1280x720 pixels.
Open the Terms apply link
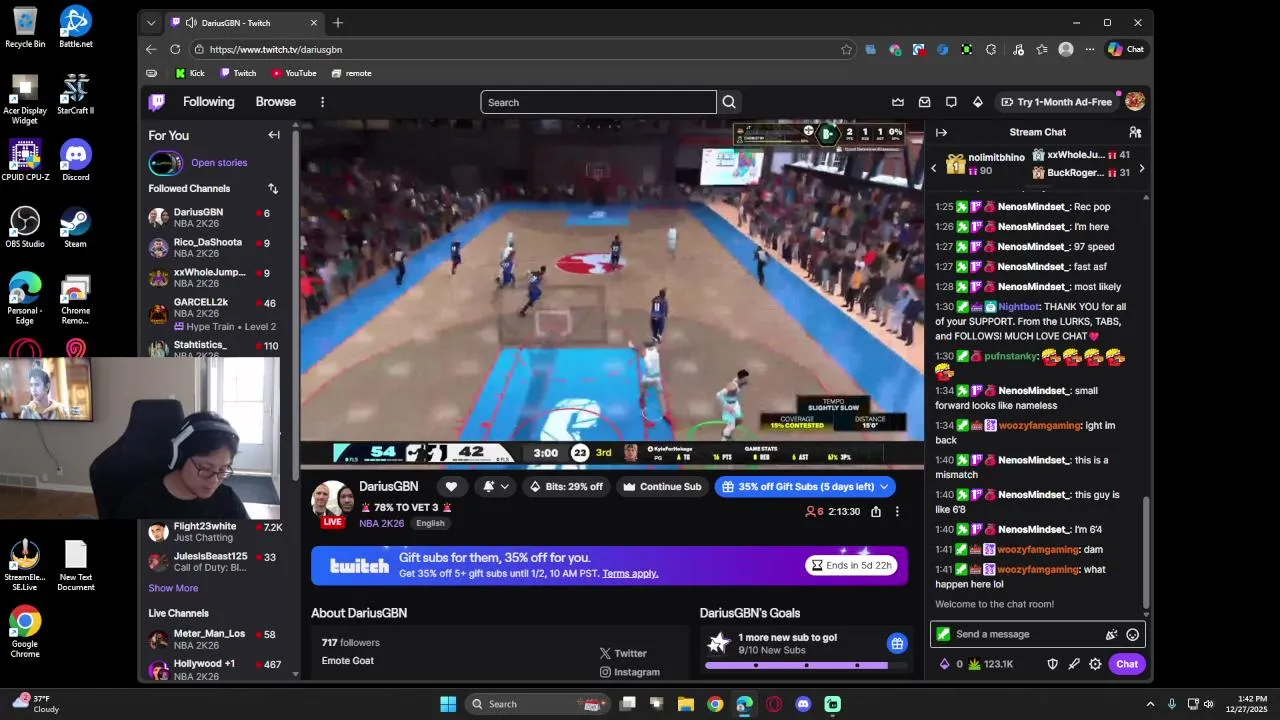click(x=630, y=574)
